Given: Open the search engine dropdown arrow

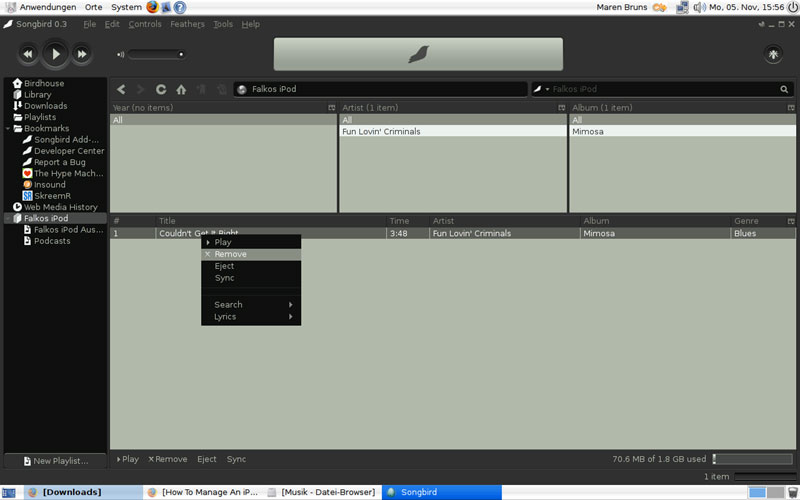Looking at the screenshot, I should [x=547, y=89].
